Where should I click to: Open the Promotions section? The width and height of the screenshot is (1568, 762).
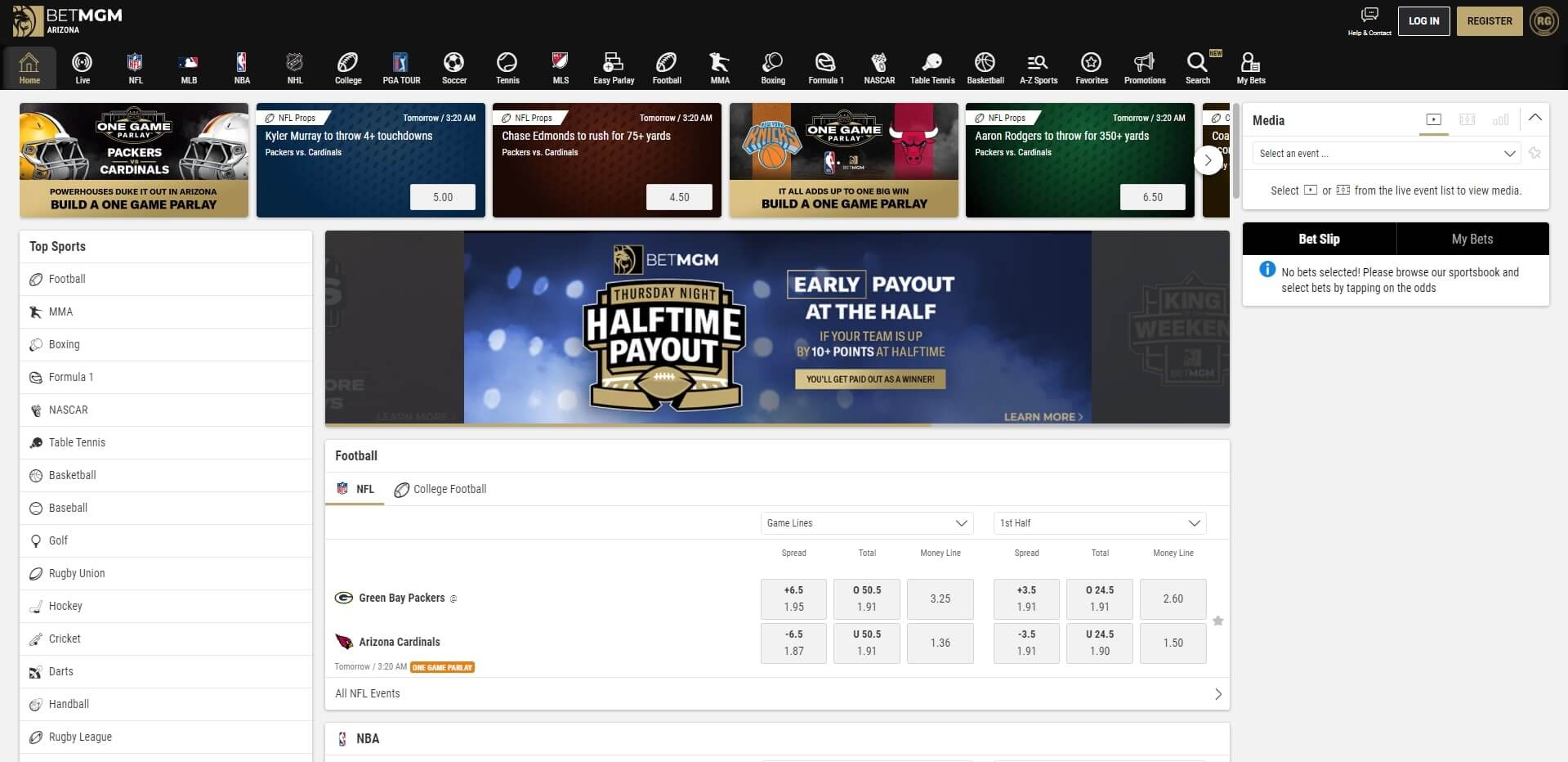click(x=1144, y=68)
